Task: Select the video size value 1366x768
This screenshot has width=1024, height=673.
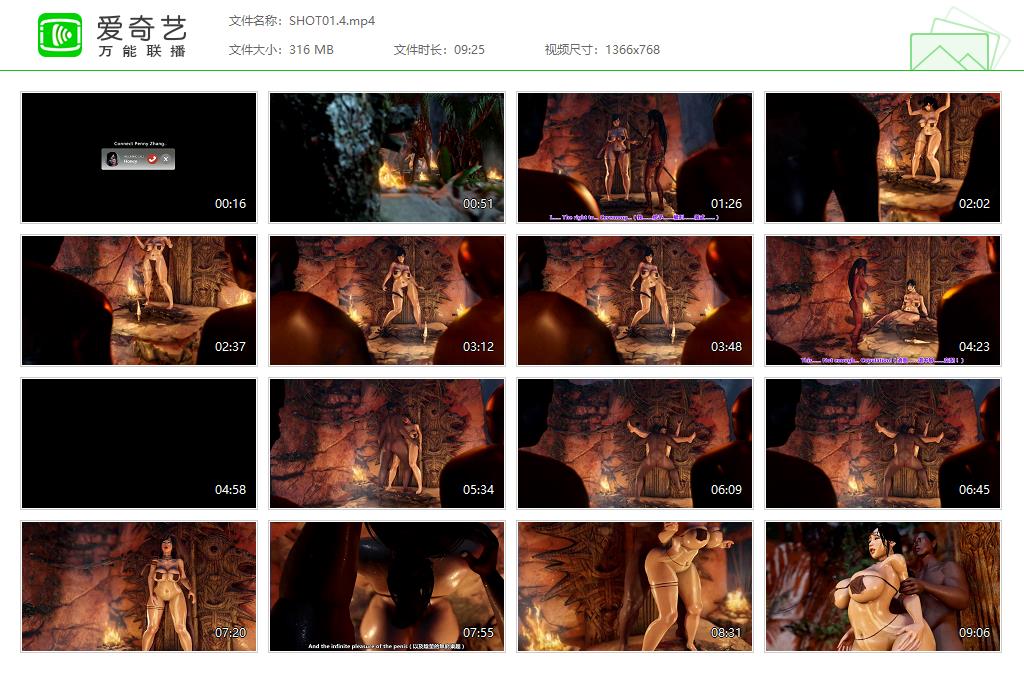Action: pos(632,50)
